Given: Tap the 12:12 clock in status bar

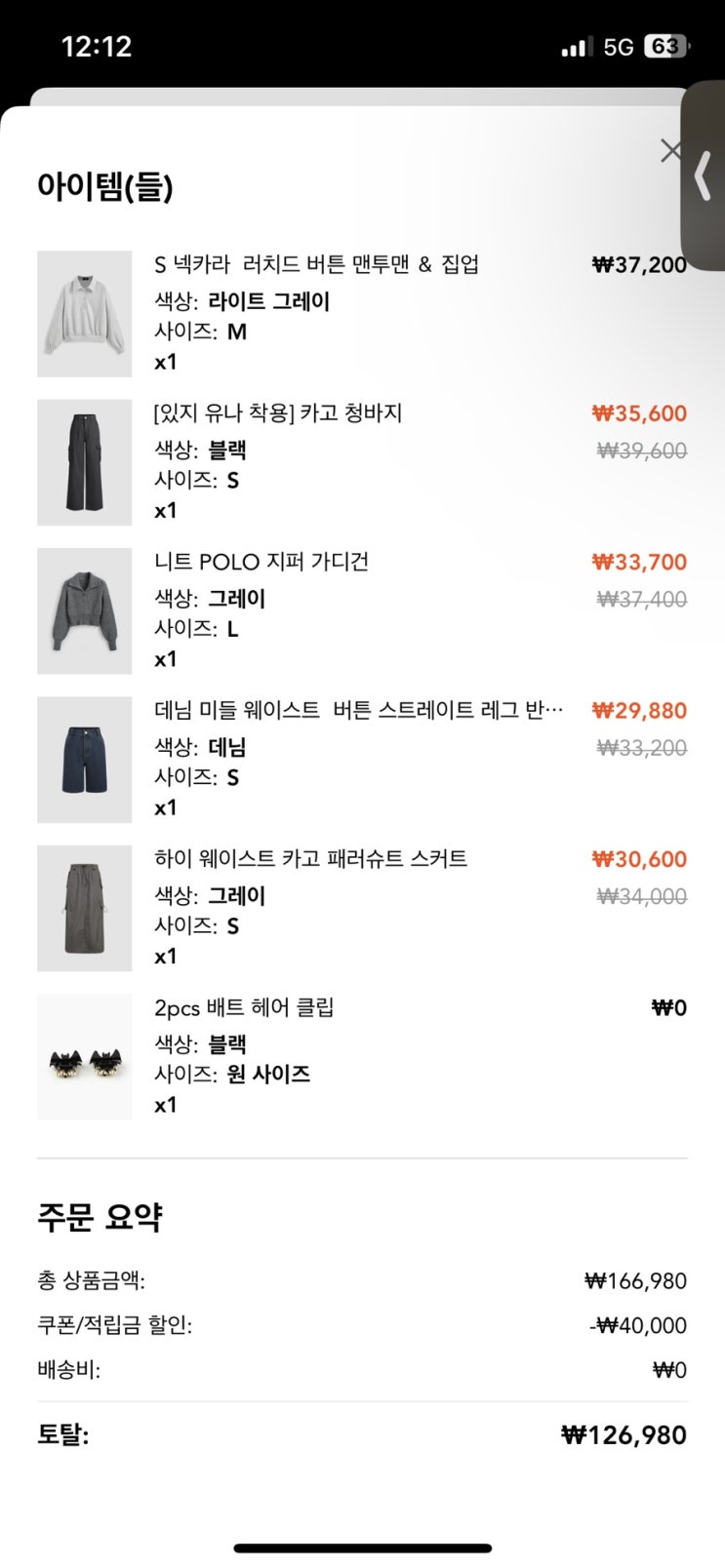Looking at the screenshot, I should coord(96,47).
